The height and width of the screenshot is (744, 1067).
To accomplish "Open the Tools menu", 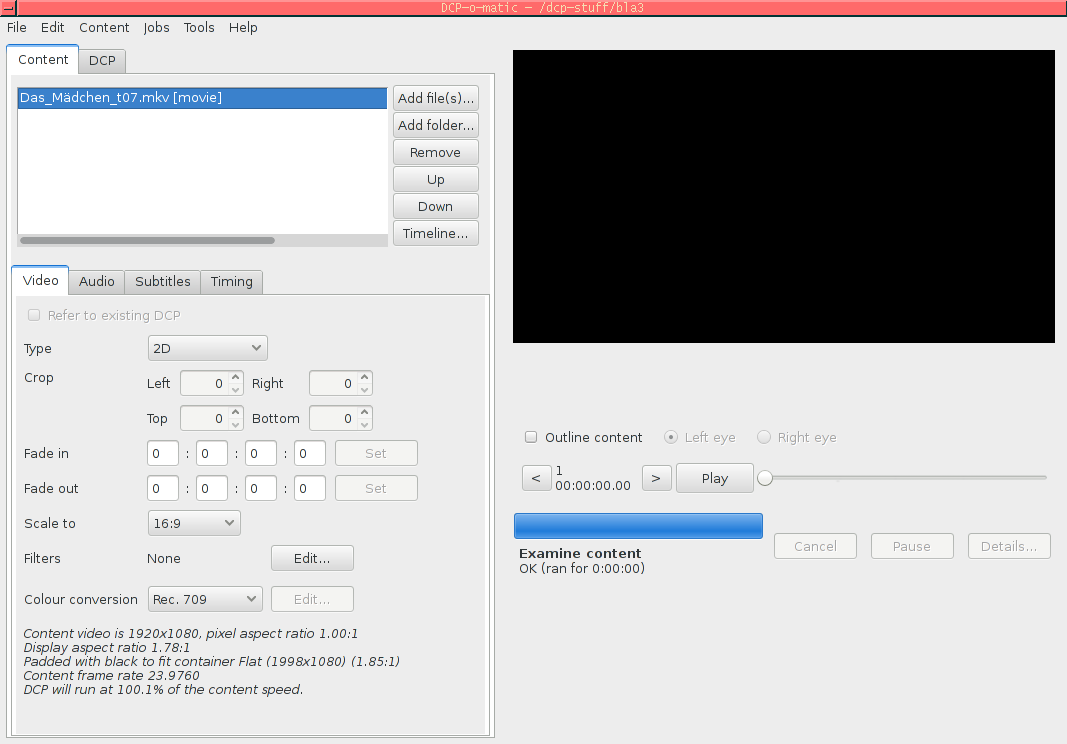I will pos(199,27).
